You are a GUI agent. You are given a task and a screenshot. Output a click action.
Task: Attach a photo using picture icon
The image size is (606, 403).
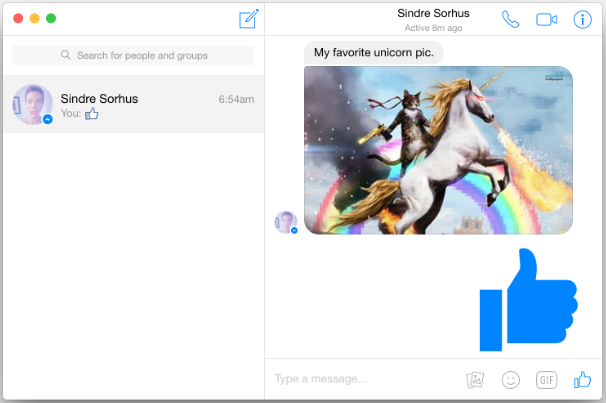pos(475,380)
